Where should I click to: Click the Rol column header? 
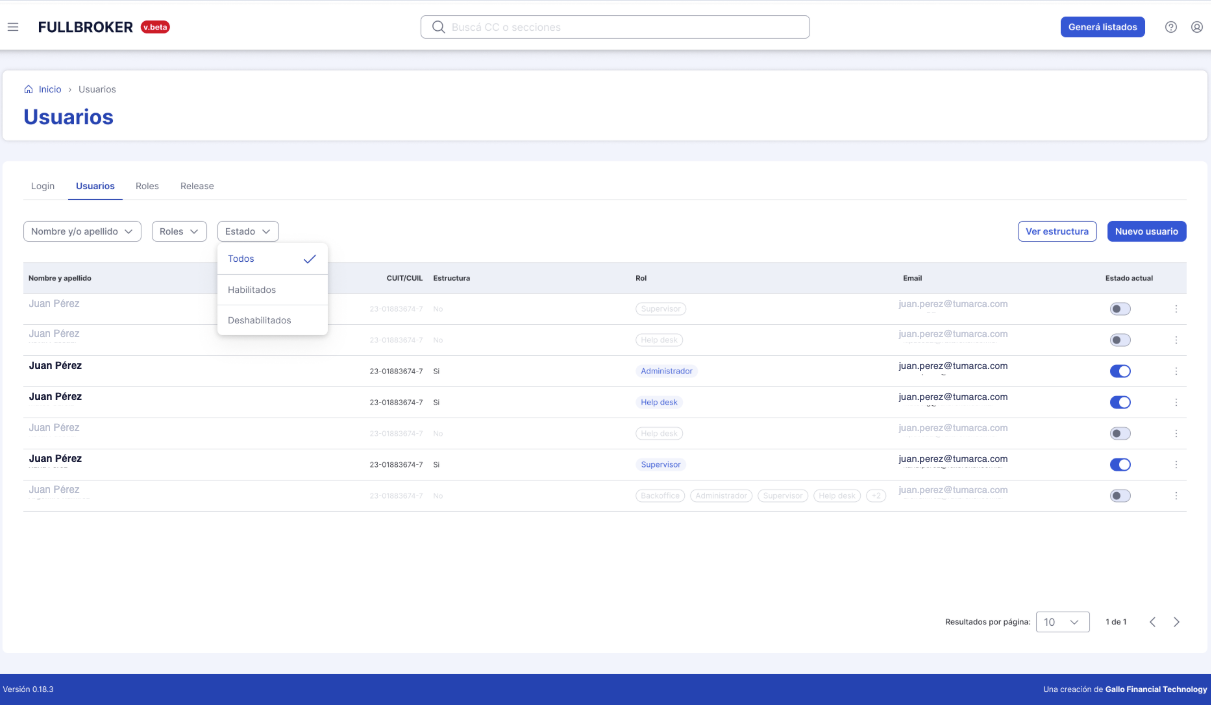[641, 278]
